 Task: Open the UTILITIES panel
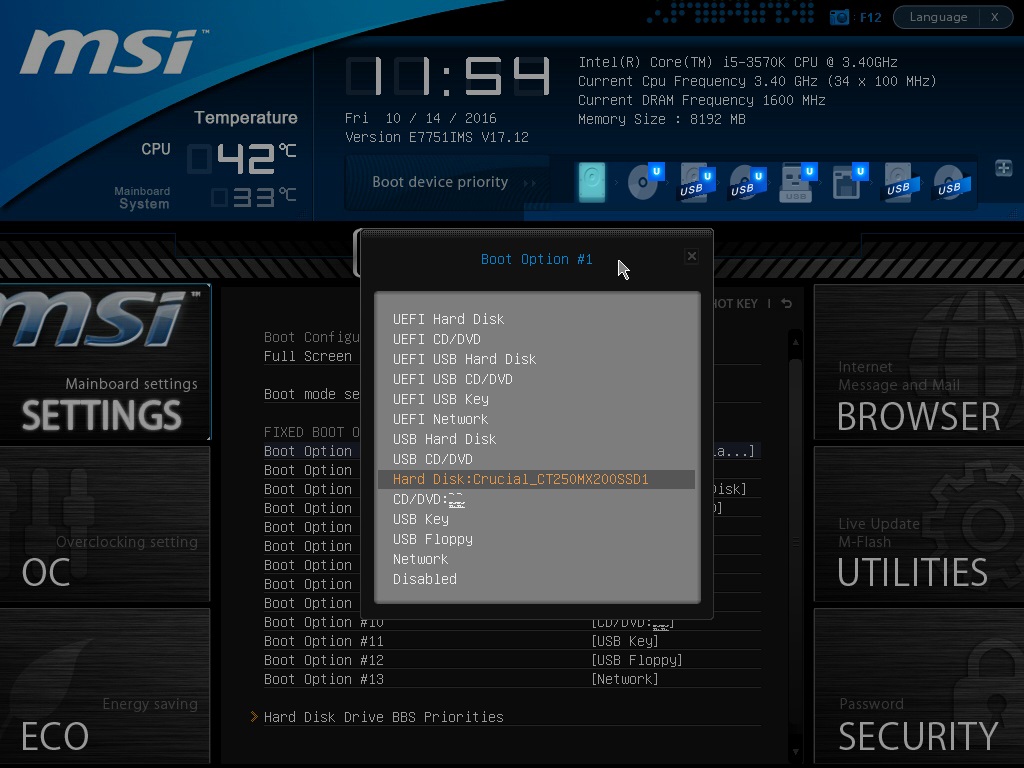click(x=919, y=524)
